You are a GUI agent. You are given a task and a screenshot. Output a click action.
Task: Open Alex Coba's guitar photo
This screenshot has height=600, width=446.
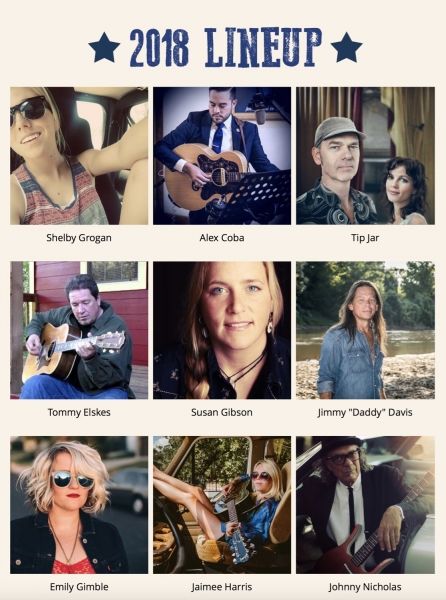[x=222, y=156]
